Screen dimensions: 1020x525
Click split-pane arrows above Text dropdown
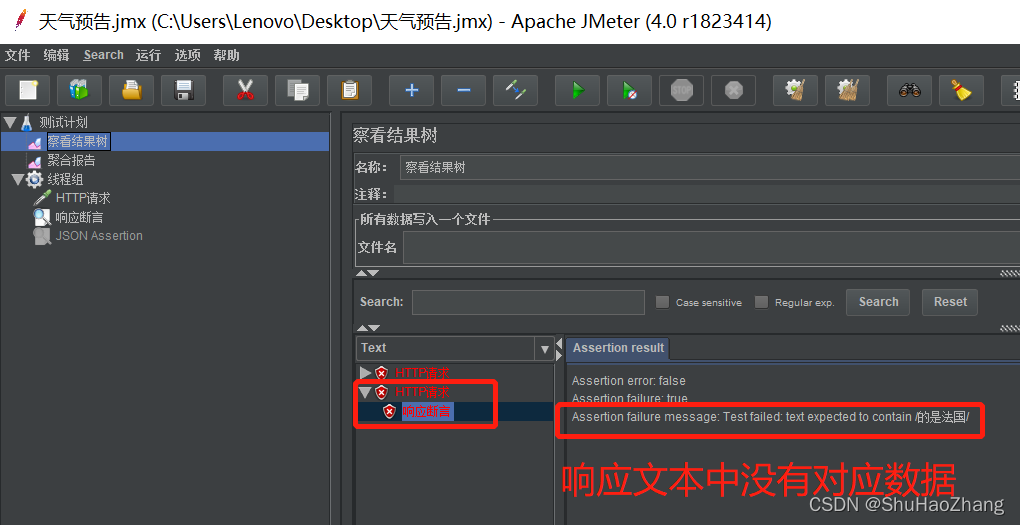368,329
